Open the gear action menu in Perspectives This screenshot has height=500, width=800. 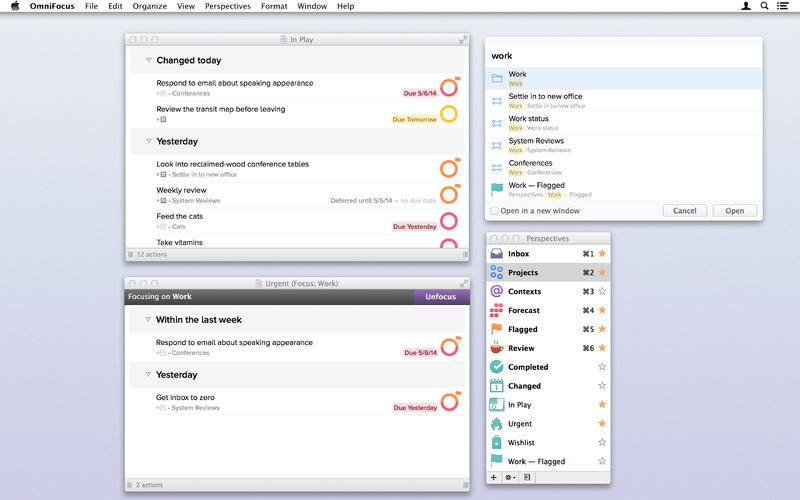click(x=511, y=478)
